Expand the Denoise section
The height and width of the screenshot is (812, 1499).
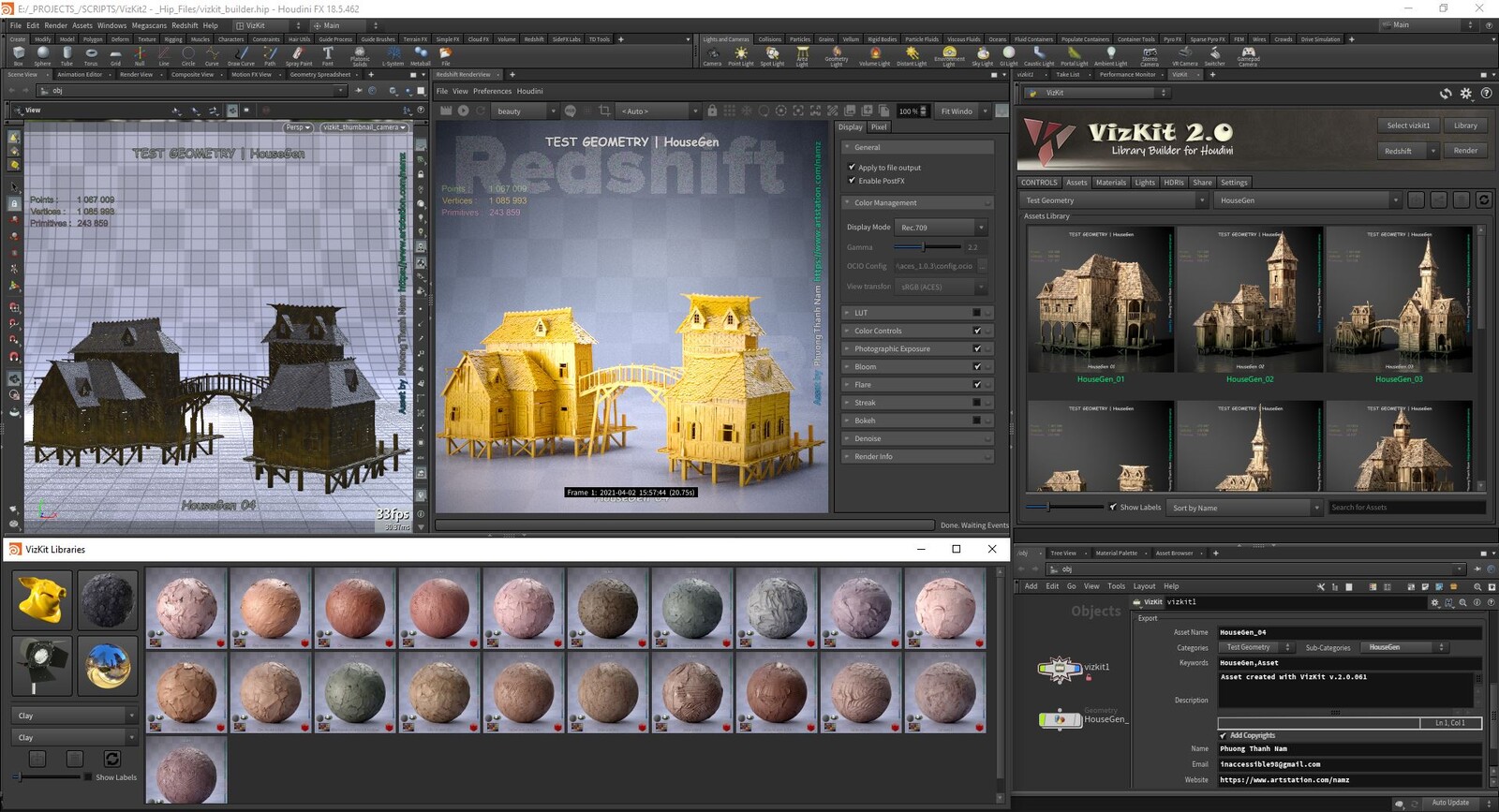(x=917, y=438)
